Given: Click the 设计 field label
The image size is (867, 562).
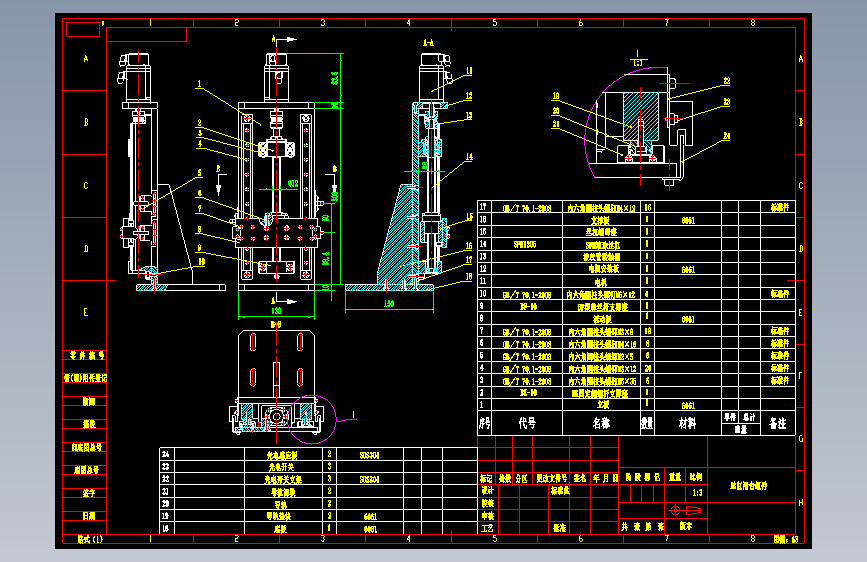Looking at the screenshot, I should [x=487, y=491].
